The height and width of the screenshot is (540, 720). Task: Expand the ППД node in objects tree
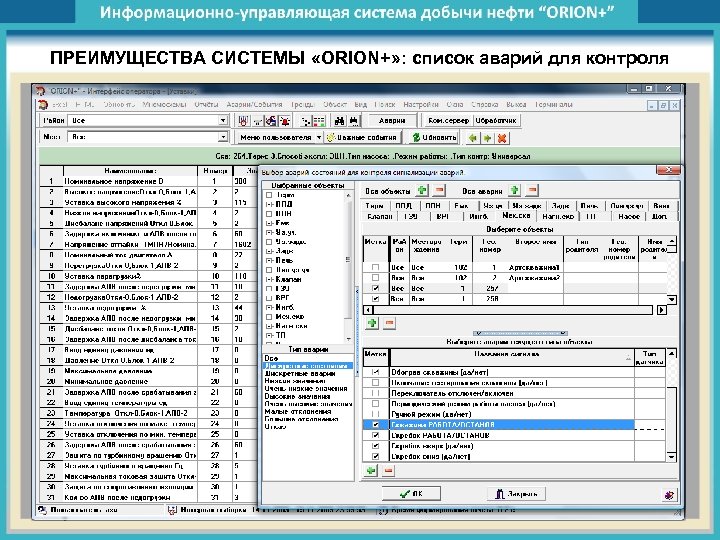pos(270,204)
